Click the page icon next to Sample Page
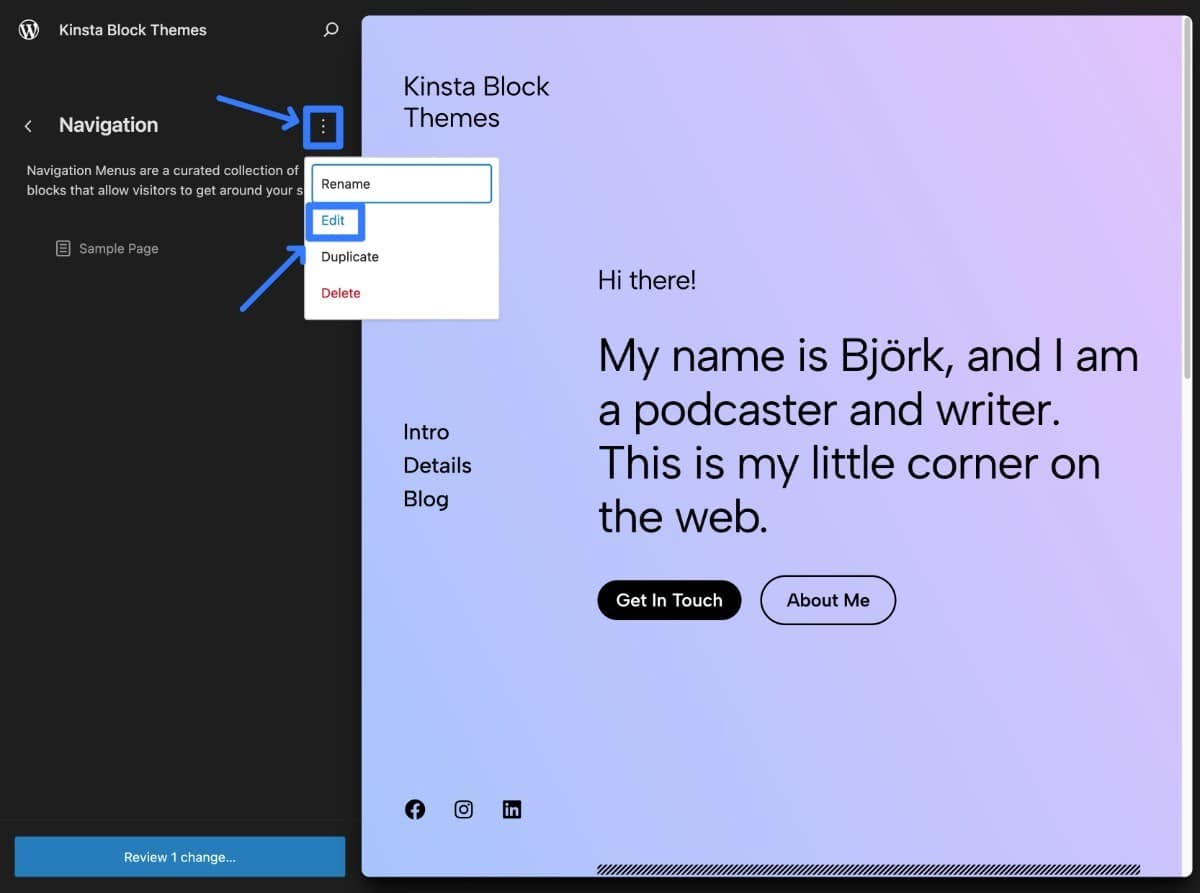1200x893 pixels. coord(63,248)
